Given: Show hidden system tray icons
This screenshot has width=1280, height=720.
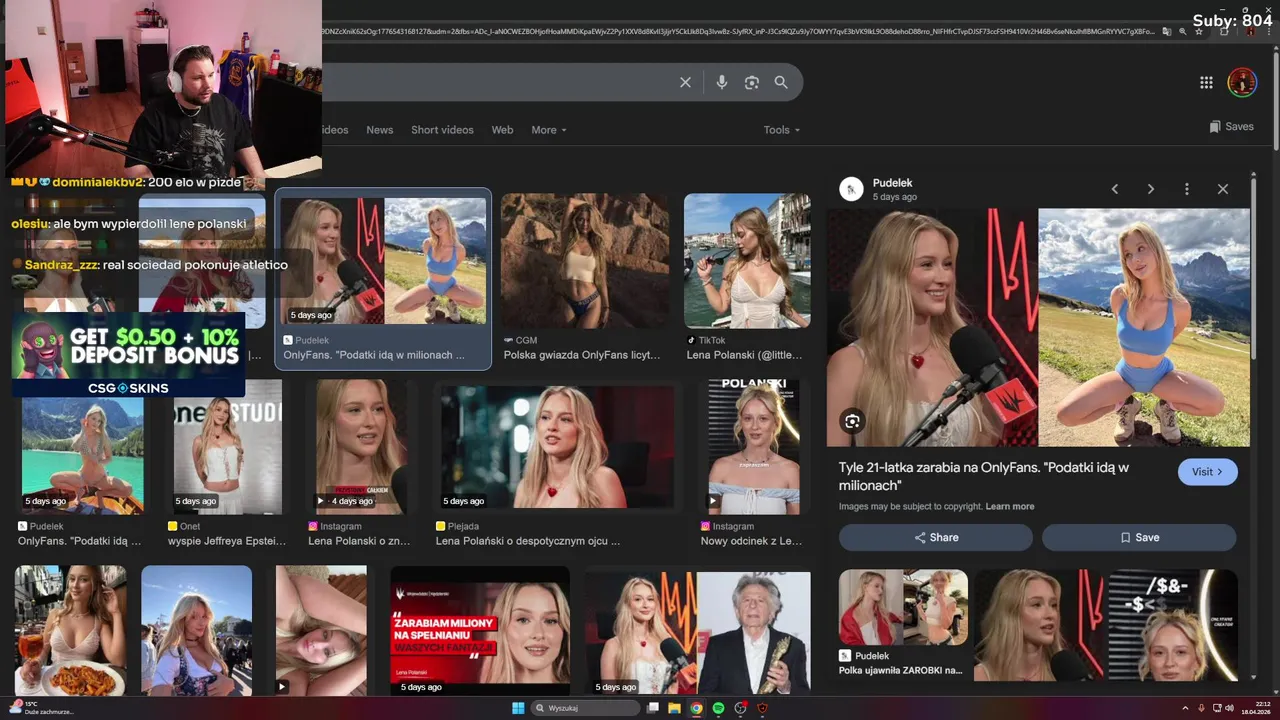Looking at the screenshot, I should pyautogui.click(x=1185, y=708).
